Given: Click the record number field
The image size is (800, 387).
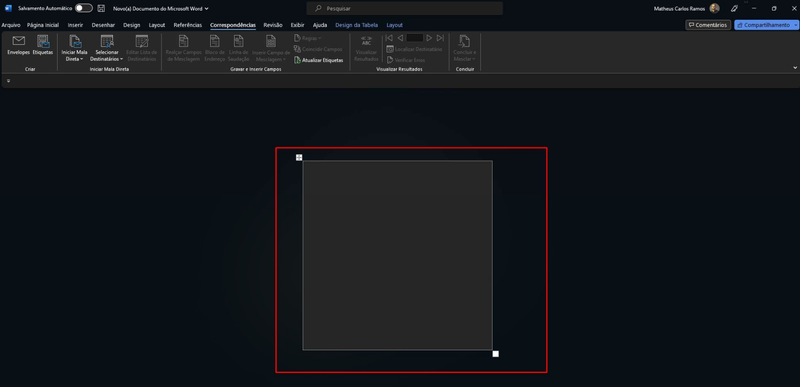Looking at the screenshot, I should pos(414,38).
